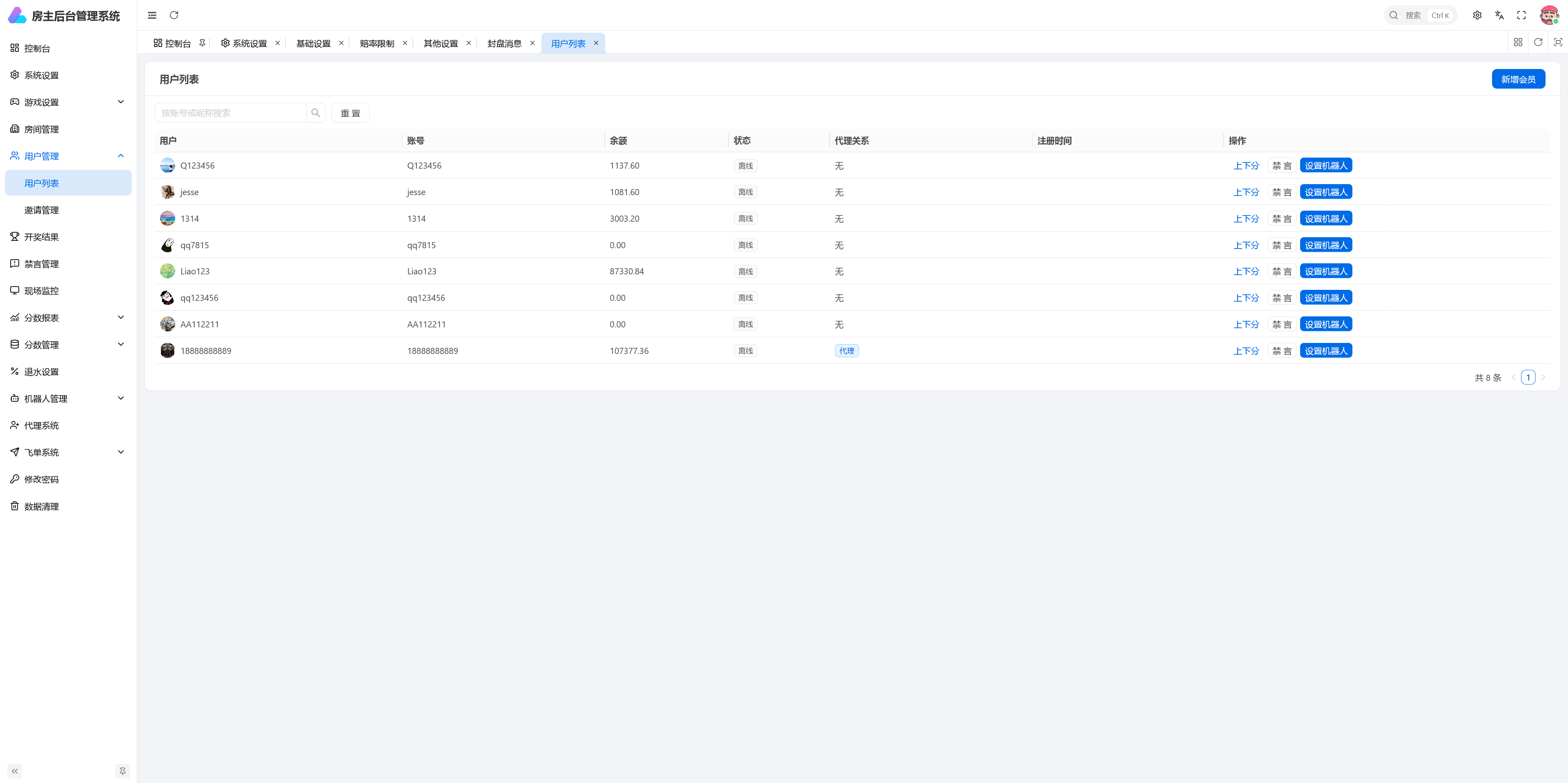1568x783 pixels.
Task: Click the refresh icon beside the hamburger
Action: 174,15
